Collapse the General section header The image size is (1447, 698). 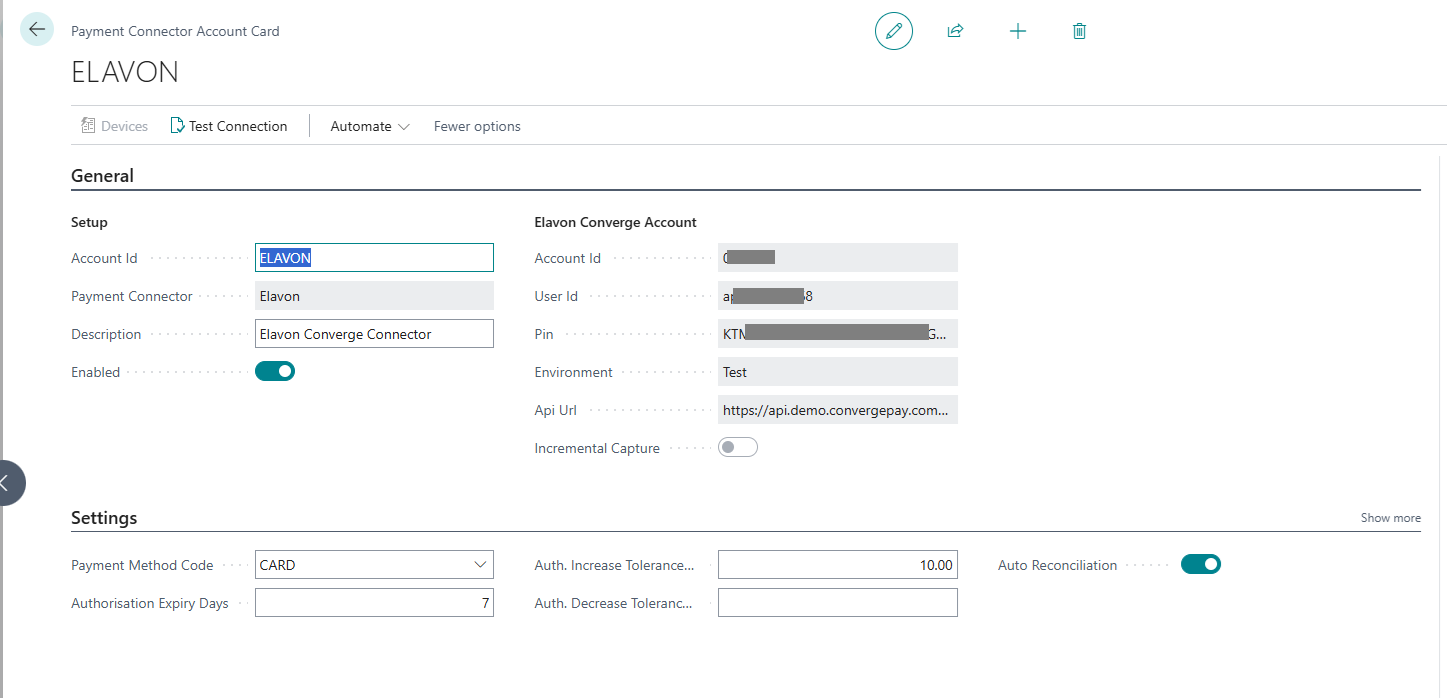[x=102, y=176]
